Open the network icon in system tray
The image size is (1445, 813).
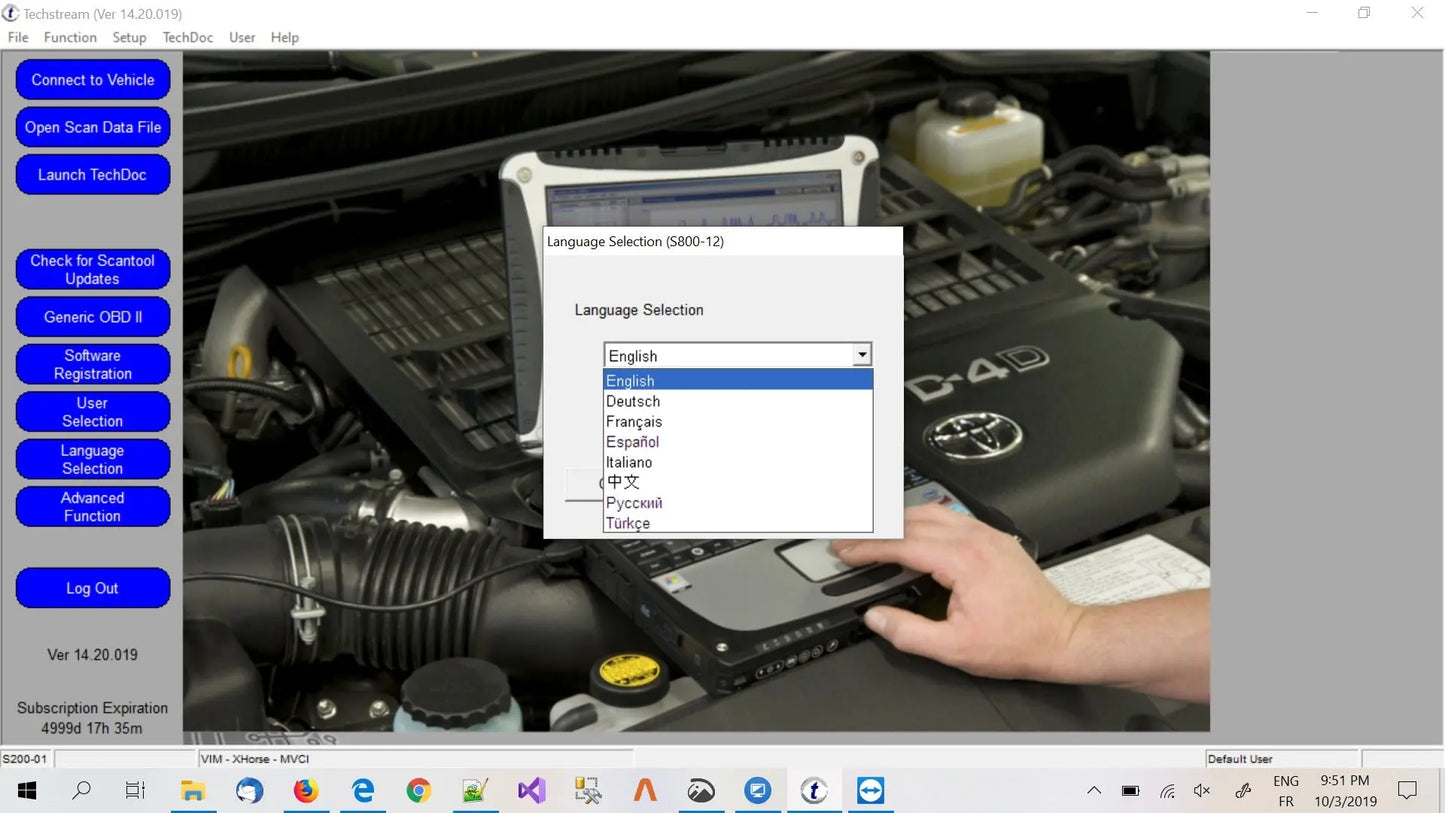coord(1165,790)
